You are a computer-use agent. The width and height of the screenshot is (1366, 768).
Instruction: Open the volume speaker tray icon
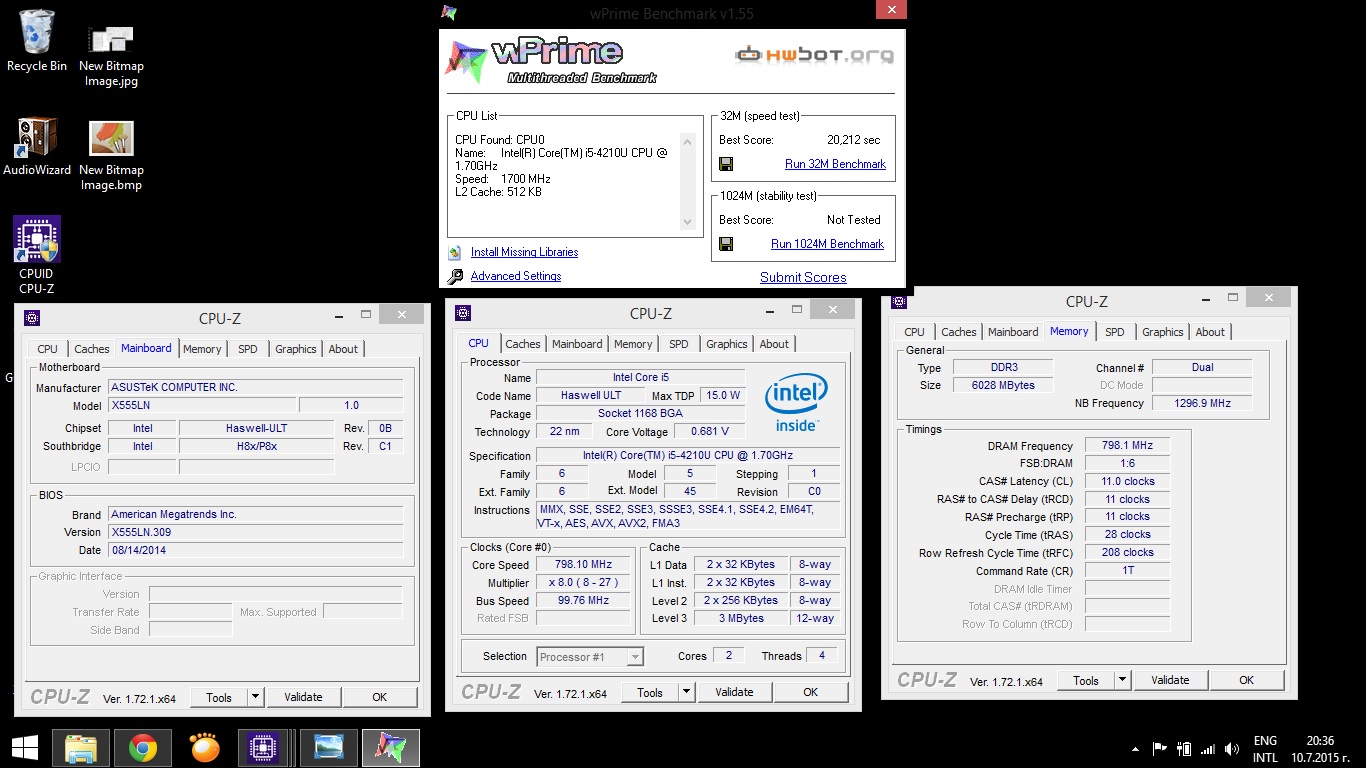[1232, 748]
